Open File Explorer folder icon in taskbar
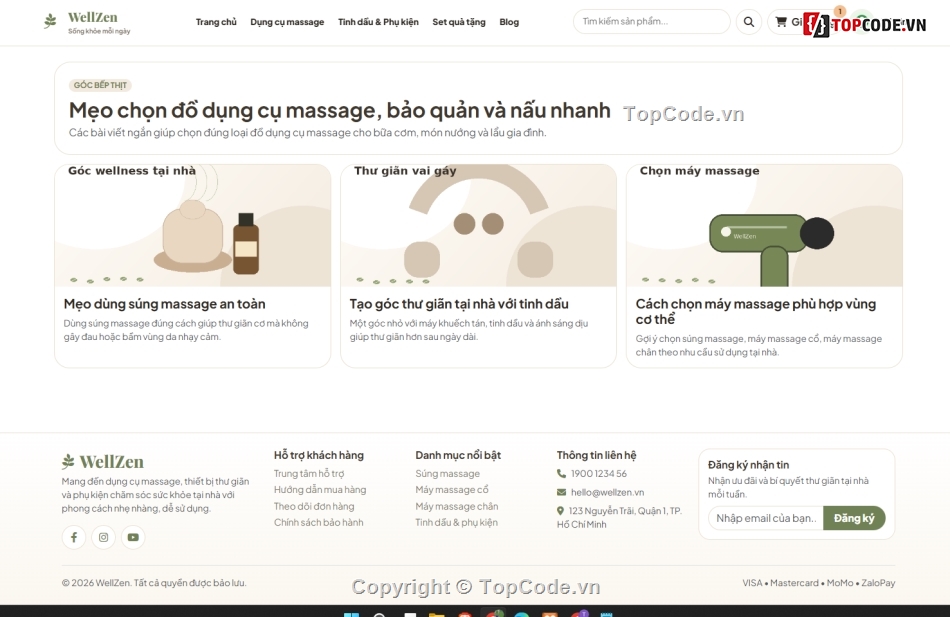Viewport: 950px width, 617px height. click(436, 615)
